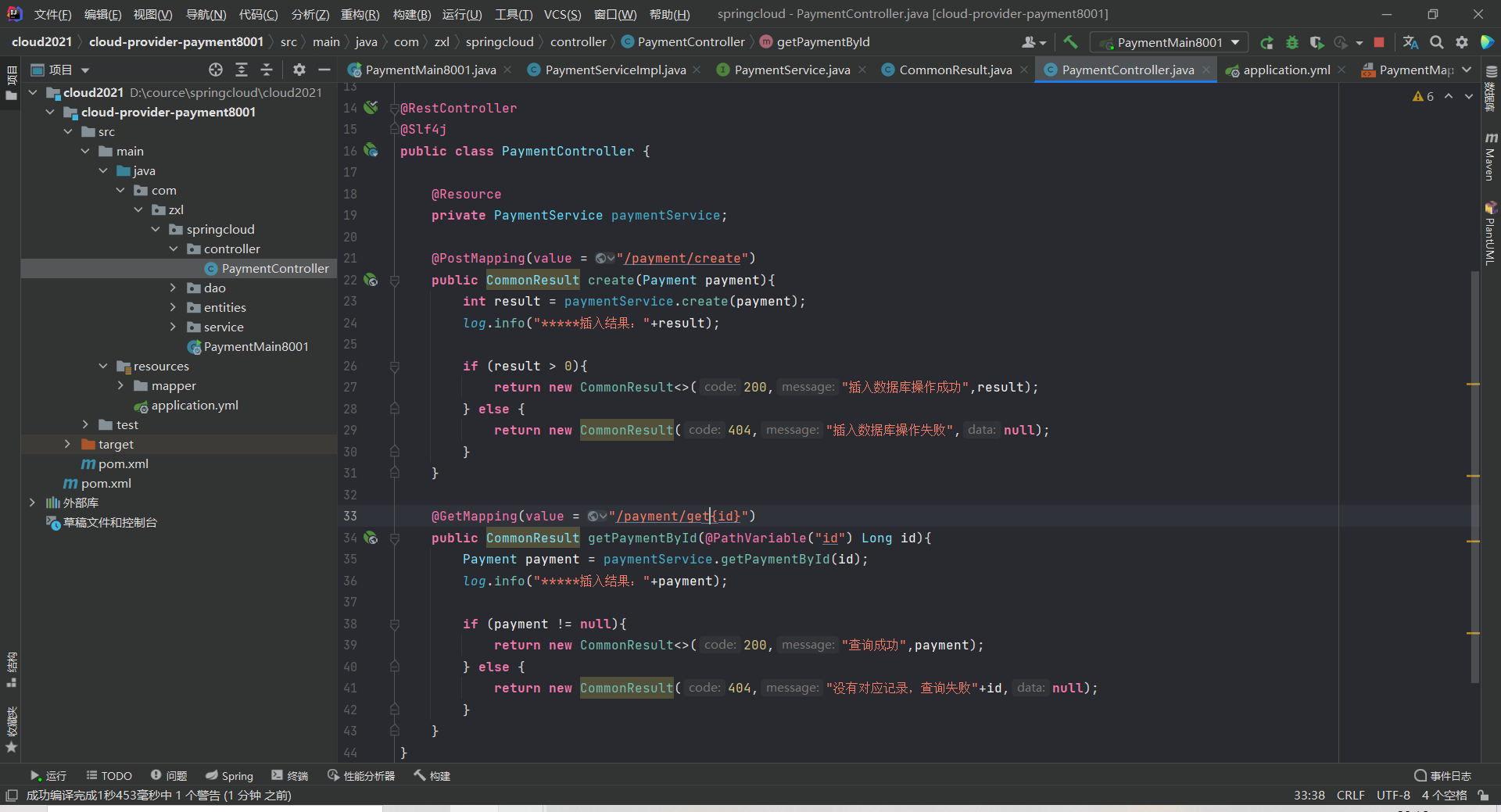This screenshot has width=1501, height=812.
Task: Run PaymentMain8001 with coverage icon
Action: (x=1317, y=42)
